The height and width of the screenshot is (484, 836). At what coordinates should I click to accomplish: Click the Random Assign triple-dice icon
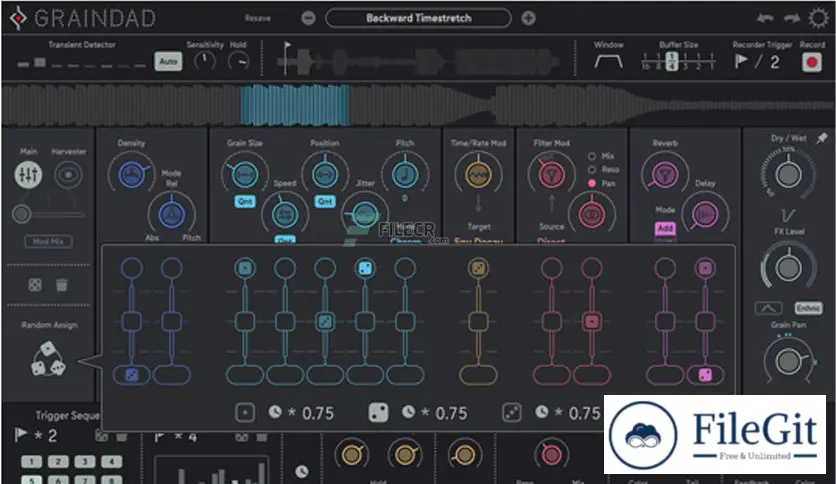tap(48, 359)
